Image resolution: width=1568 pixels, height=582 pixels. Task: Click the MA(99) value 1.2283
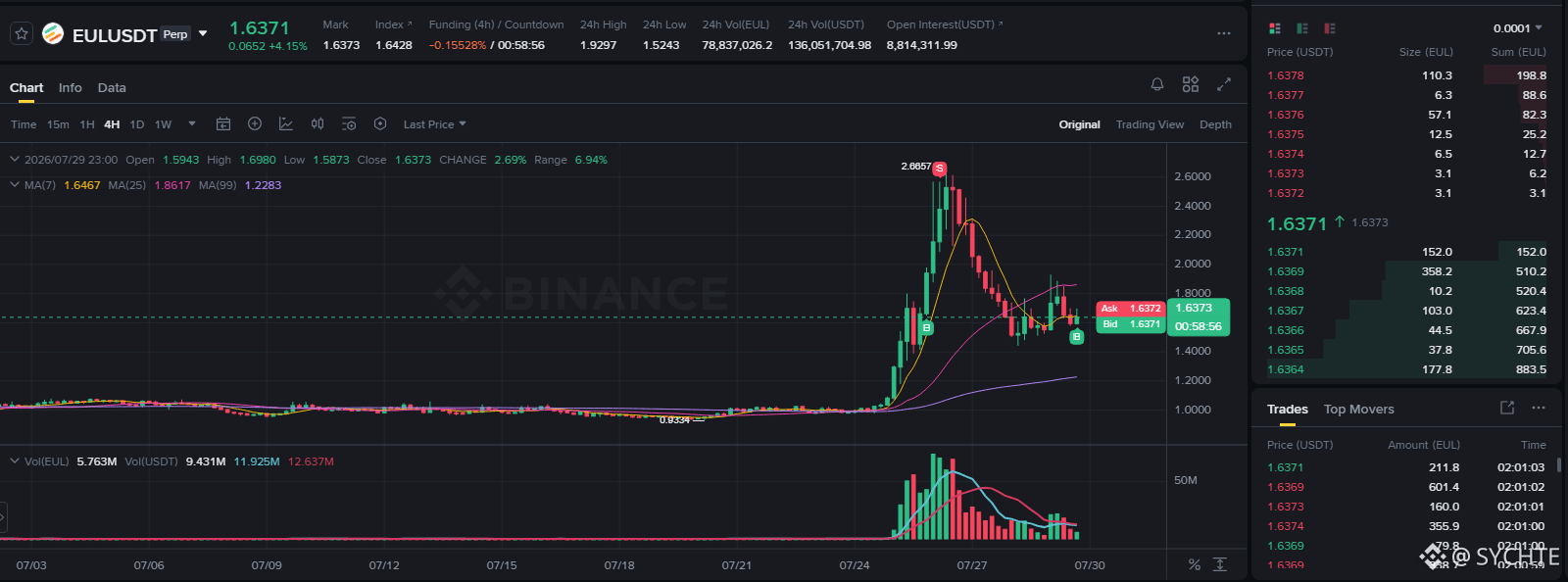(263, 185)
